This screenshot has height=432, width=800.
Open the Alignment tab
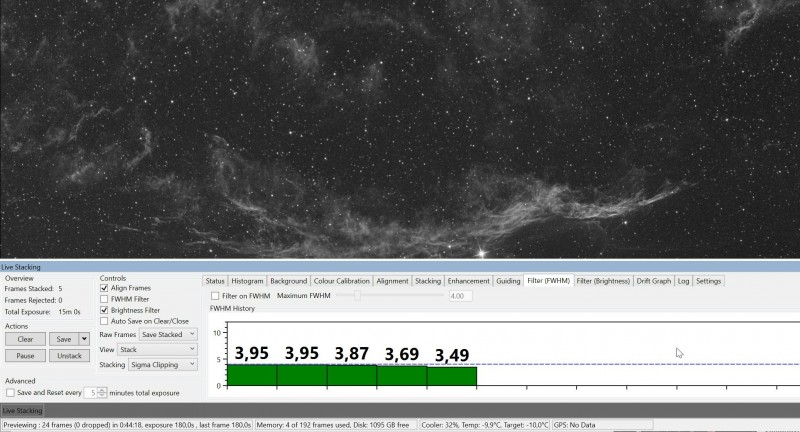click(392, 281)
